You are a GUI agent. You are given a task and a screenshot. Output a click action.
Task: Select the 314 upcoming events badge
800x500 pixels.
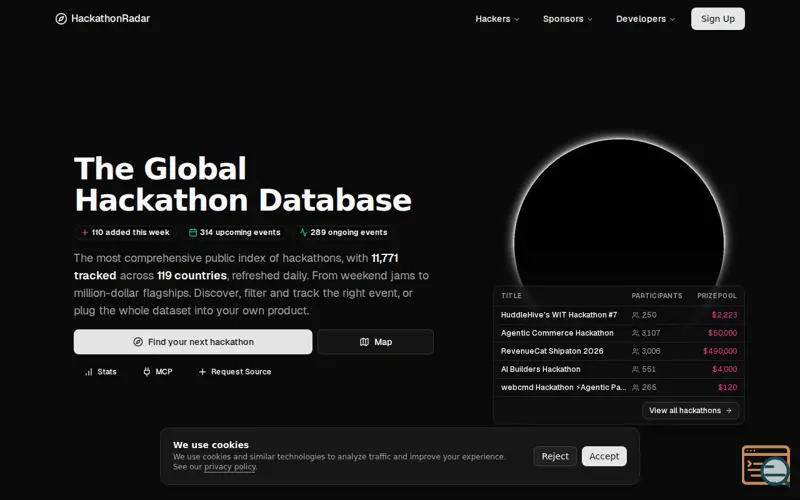tap(235, 233)
